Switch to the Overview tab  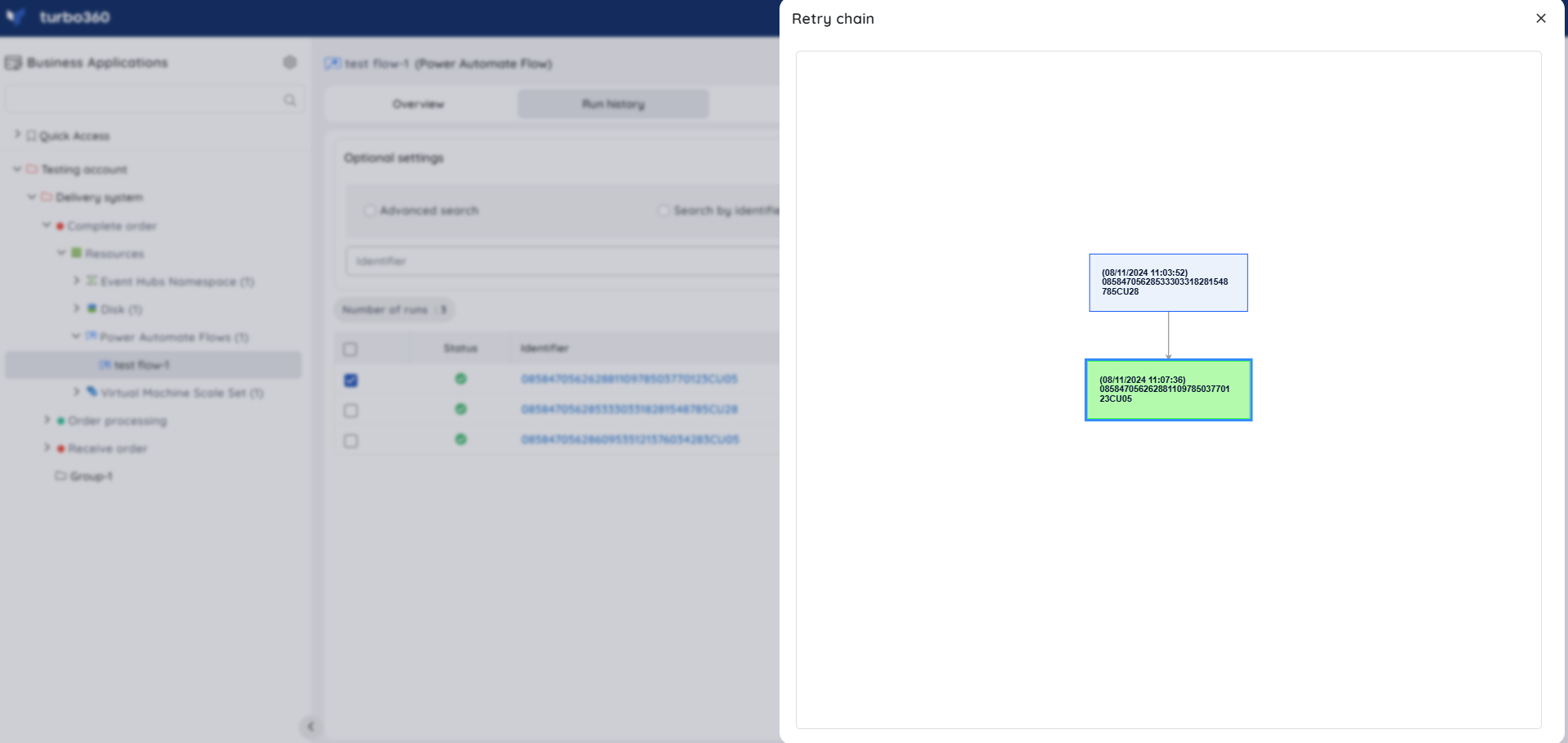[418, 104]
